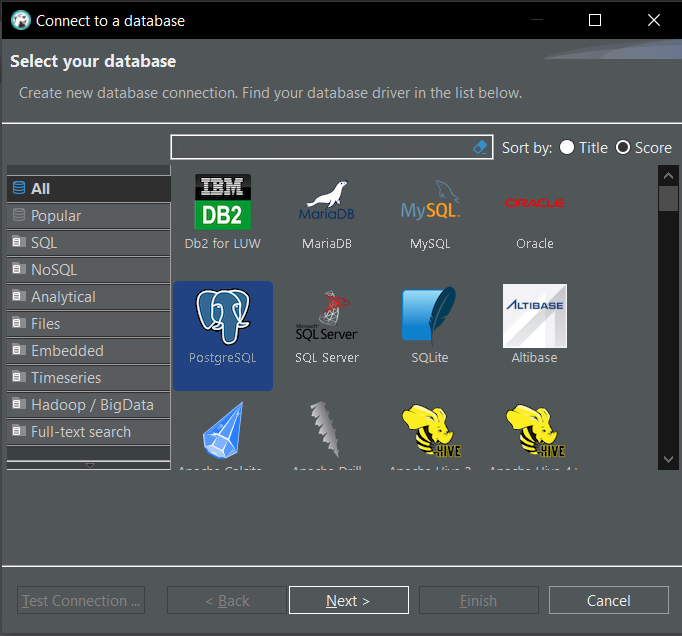Maximize the Connect to a database window
The width and height of the screenshot is (682, 636).
coord(595,20)
